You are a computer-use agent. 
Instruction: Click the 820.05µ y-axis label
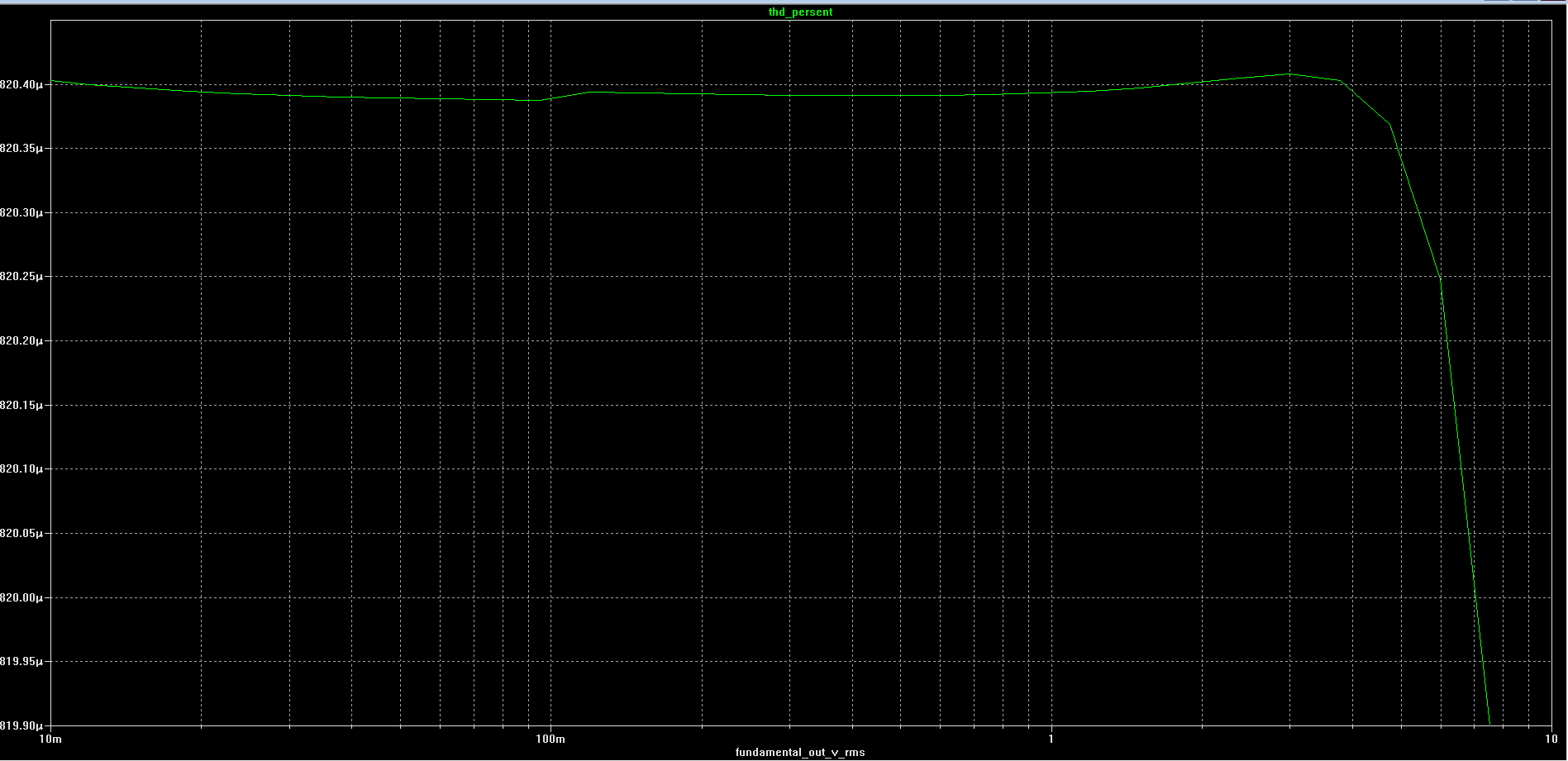(21, 534)
